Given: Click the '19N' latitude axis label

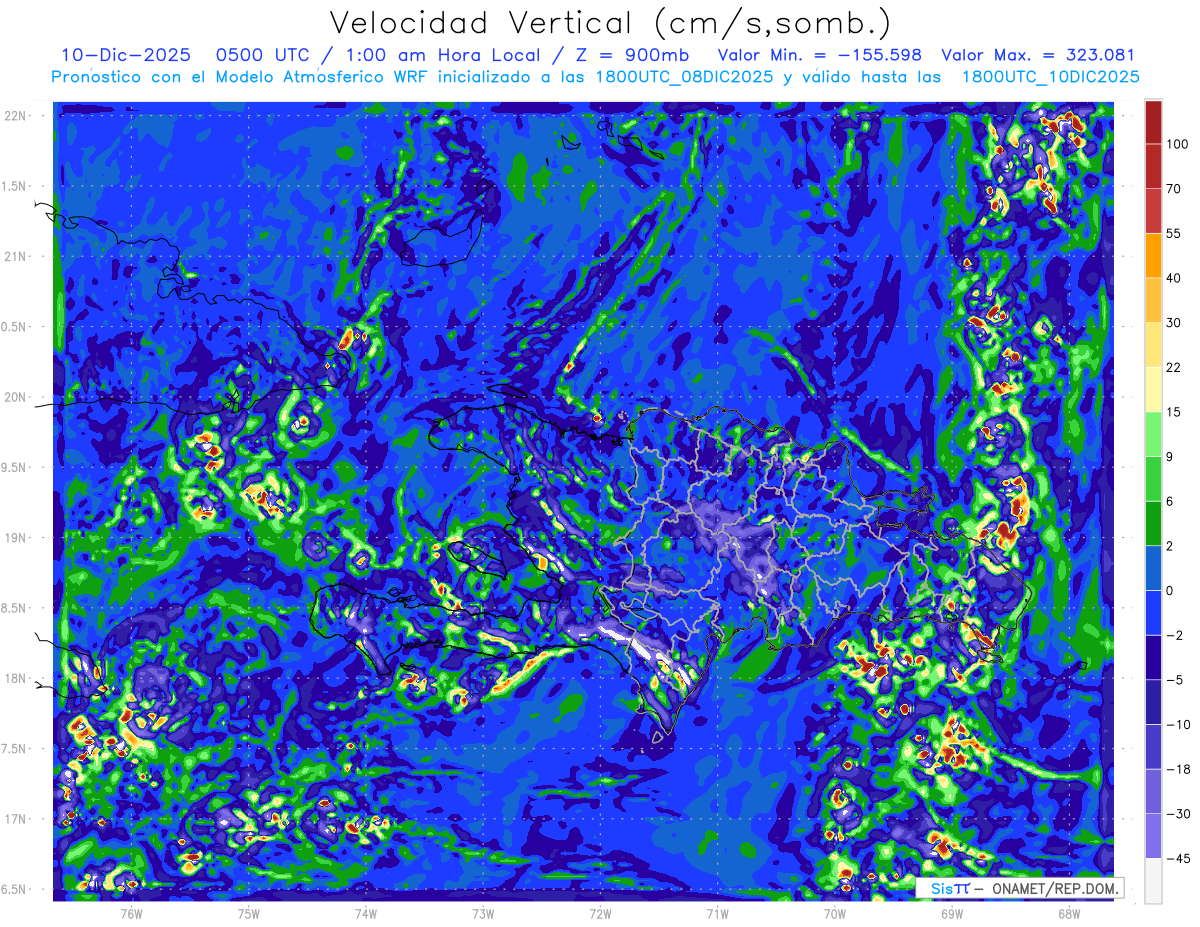Looking at the screenshot, I should [17, 538].
